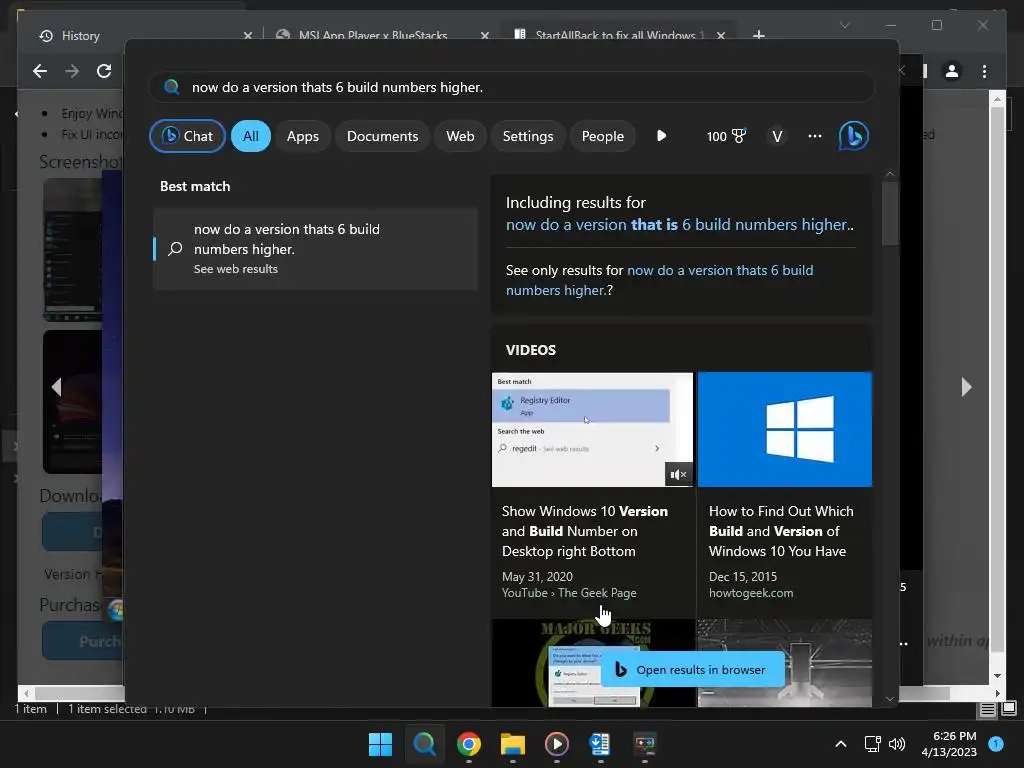Open the network icon in system tray

tap(872, 744)
